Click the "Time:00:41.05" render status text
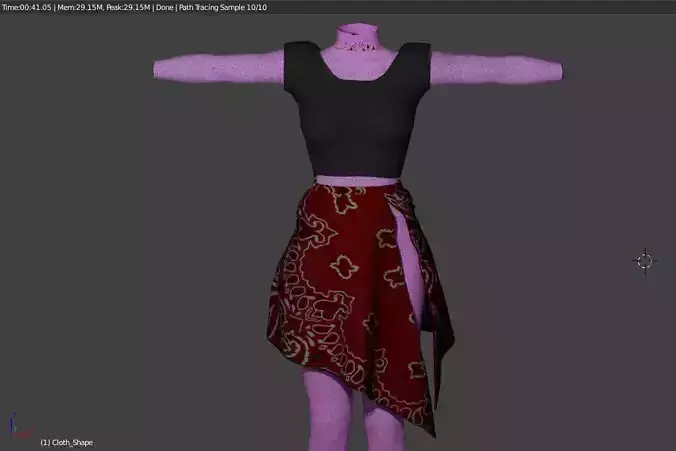The width and height of the screenshot is (676, 451). tap(27, 7)
